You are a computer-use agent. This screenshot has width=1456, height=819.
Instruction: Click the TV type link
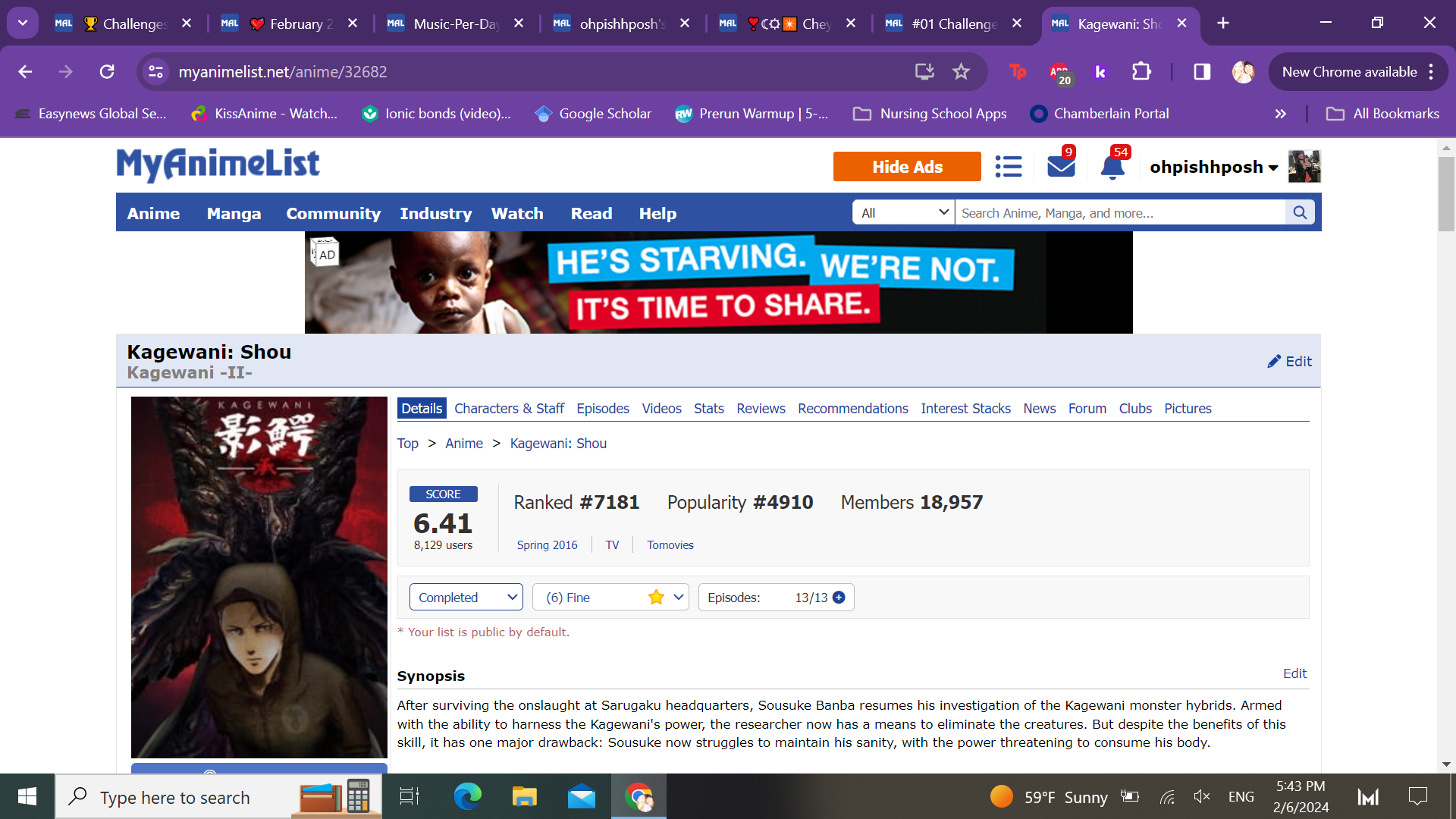pos(612,544)
